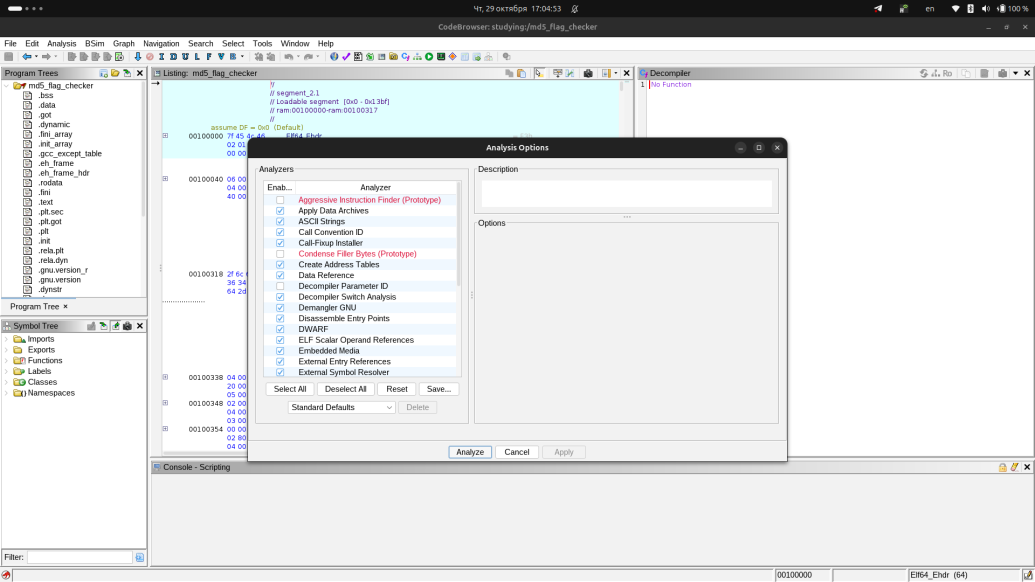
Task: Toggle the ASCII Strings analyzer checkbox
Action: pyautogui.click(x=280, y=222)
